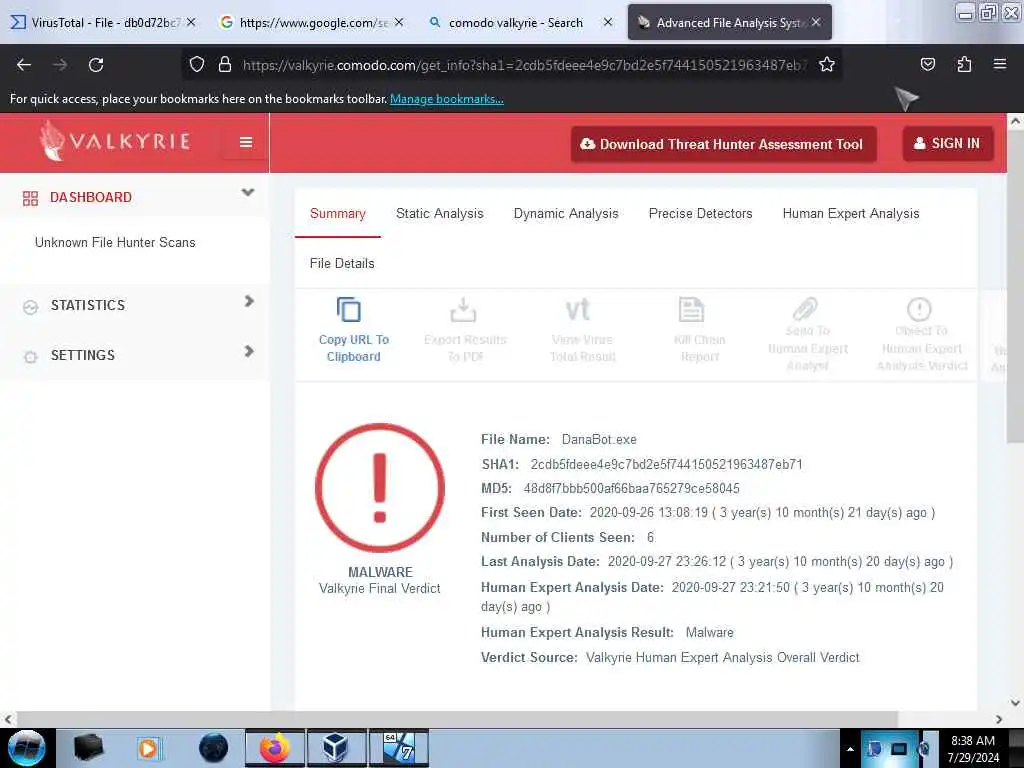Click the scroll right arrow
The height and width of the screenshot is (768, 1024).
pos(999,719)
